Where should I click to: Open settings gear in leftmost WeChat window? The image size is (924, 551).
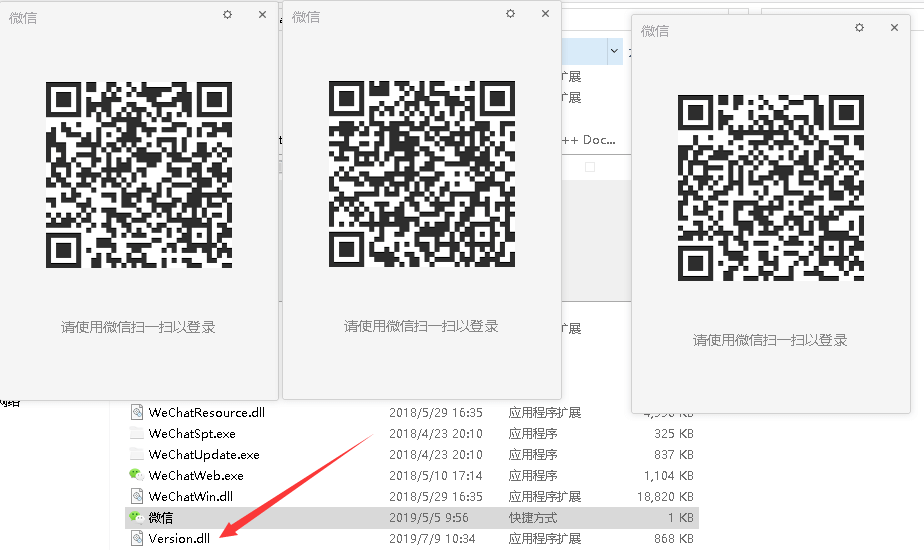[227, 15]
